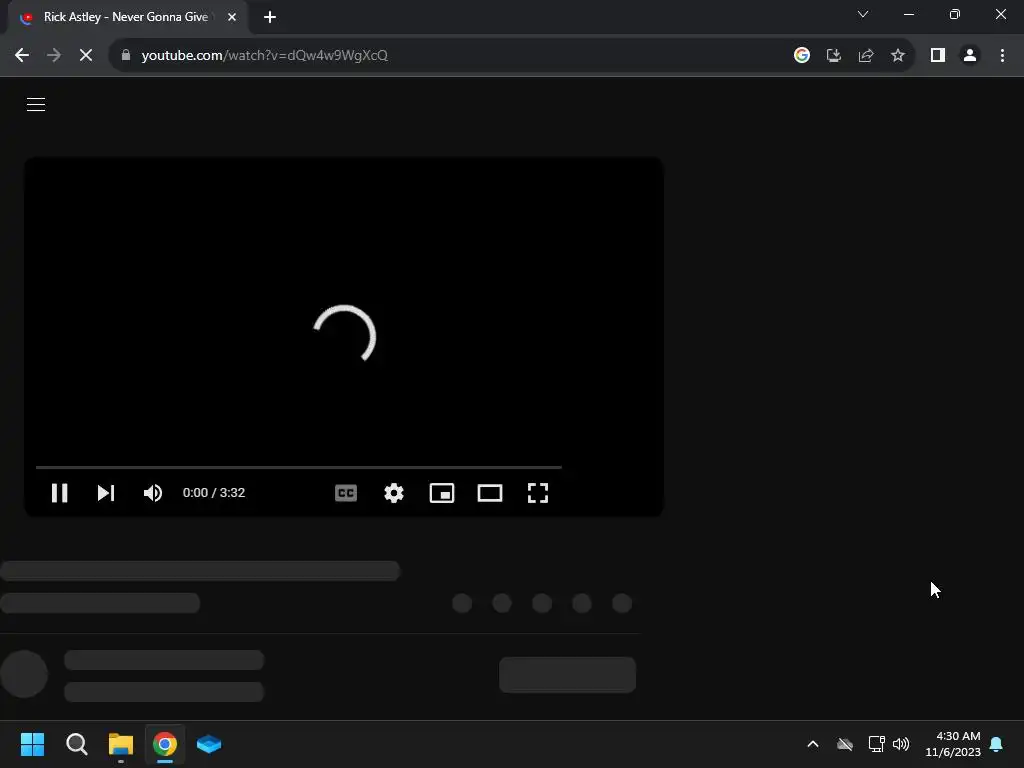Viewport: 1024px width, 768px height.
Task: Open the Windows Start menu
Action: click(32, 744)
